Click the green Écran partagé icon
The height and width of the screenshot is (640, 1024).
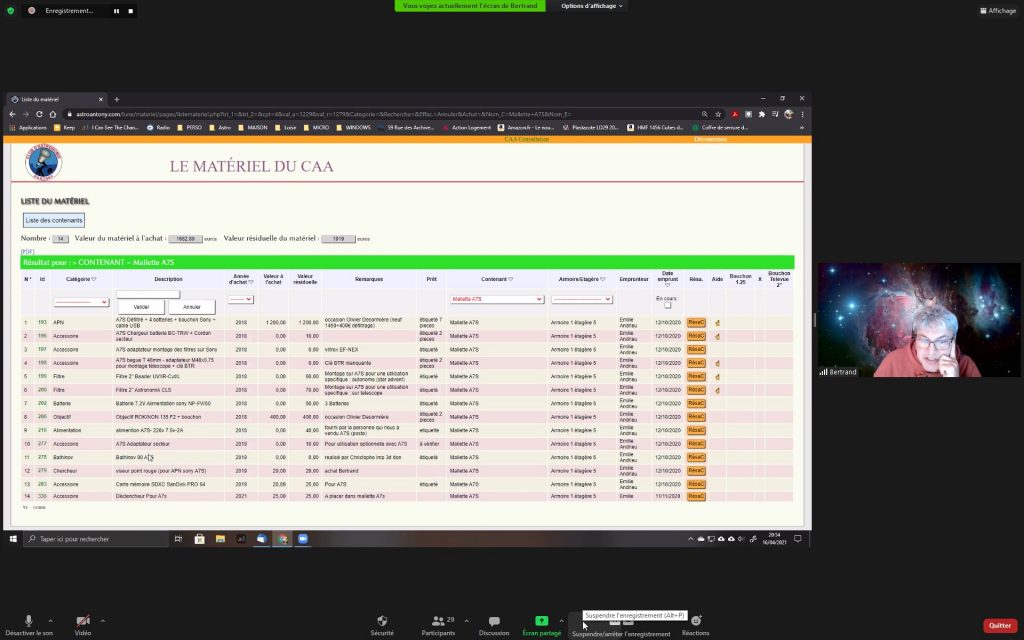point(541,620)
